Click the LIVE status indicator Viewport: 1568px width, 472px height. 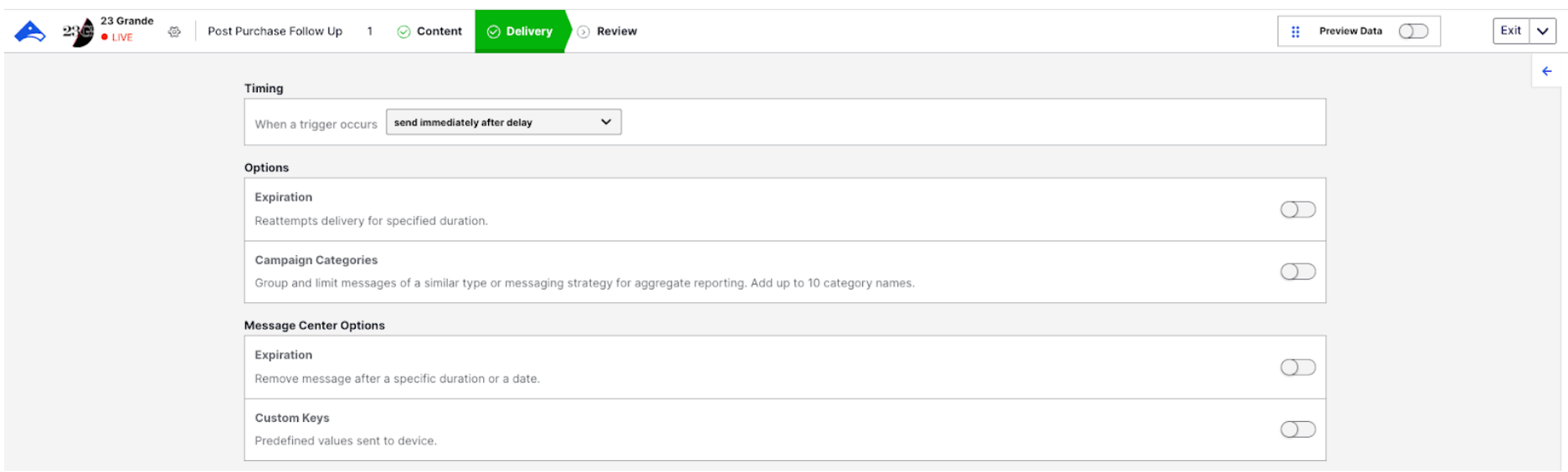tap(117, 38)
